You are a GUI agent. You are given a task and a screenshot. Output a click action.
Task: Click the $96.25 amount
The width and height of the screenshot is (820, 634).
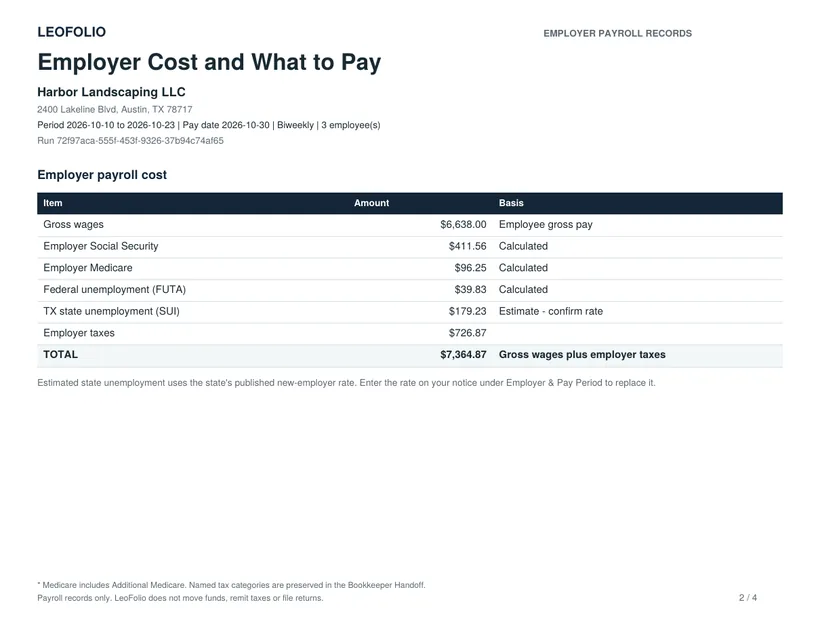470,268
